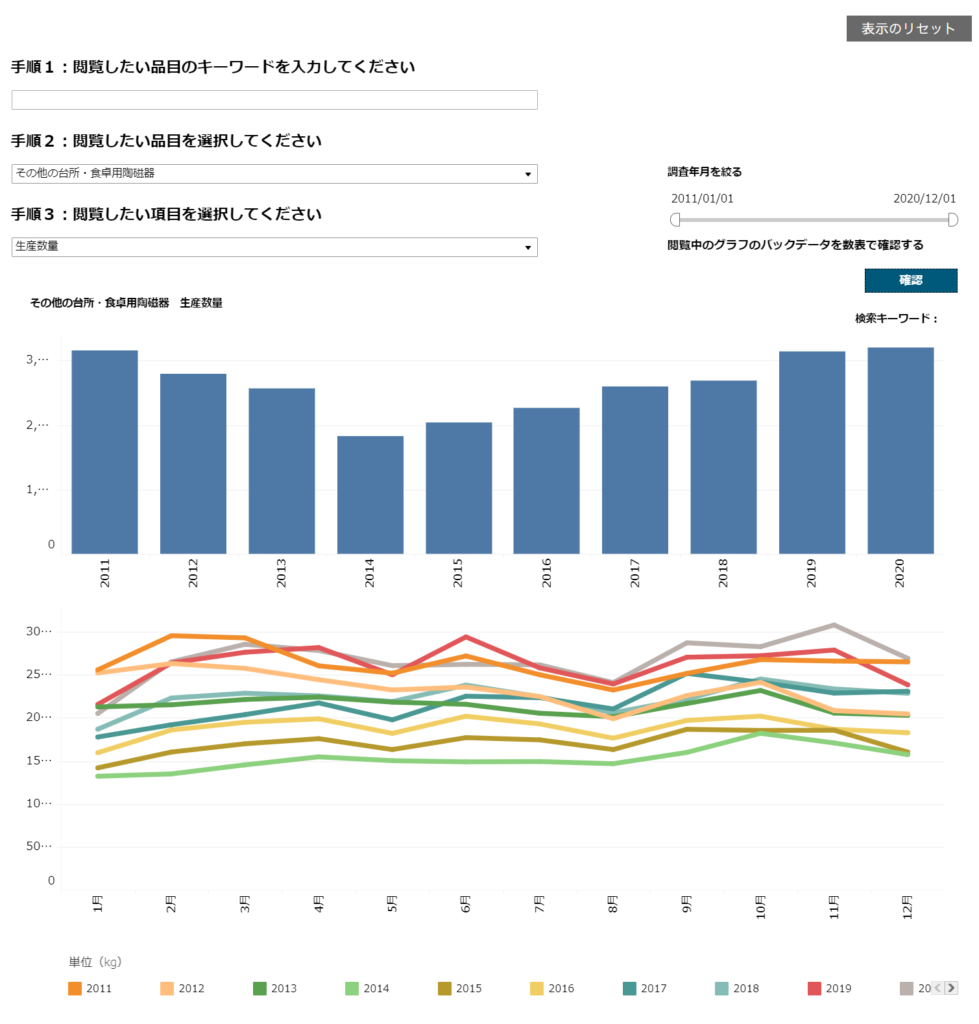Open the その他の台所・食卓用陶磁器 item dropdown
Viewport: 979px width, 1024px height.
(274, 174)
